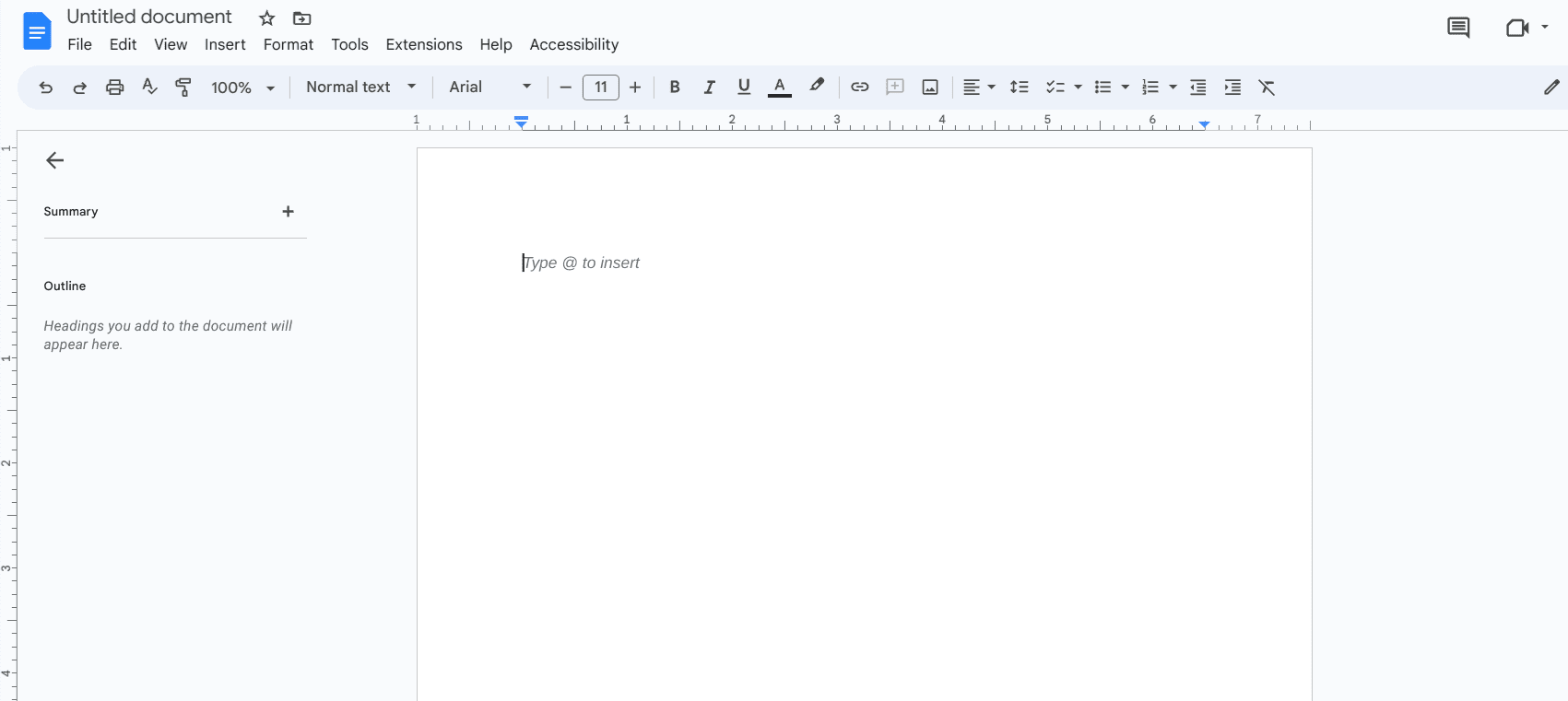
Task: Rename the Untitled document title
Action: coord(149,17)
